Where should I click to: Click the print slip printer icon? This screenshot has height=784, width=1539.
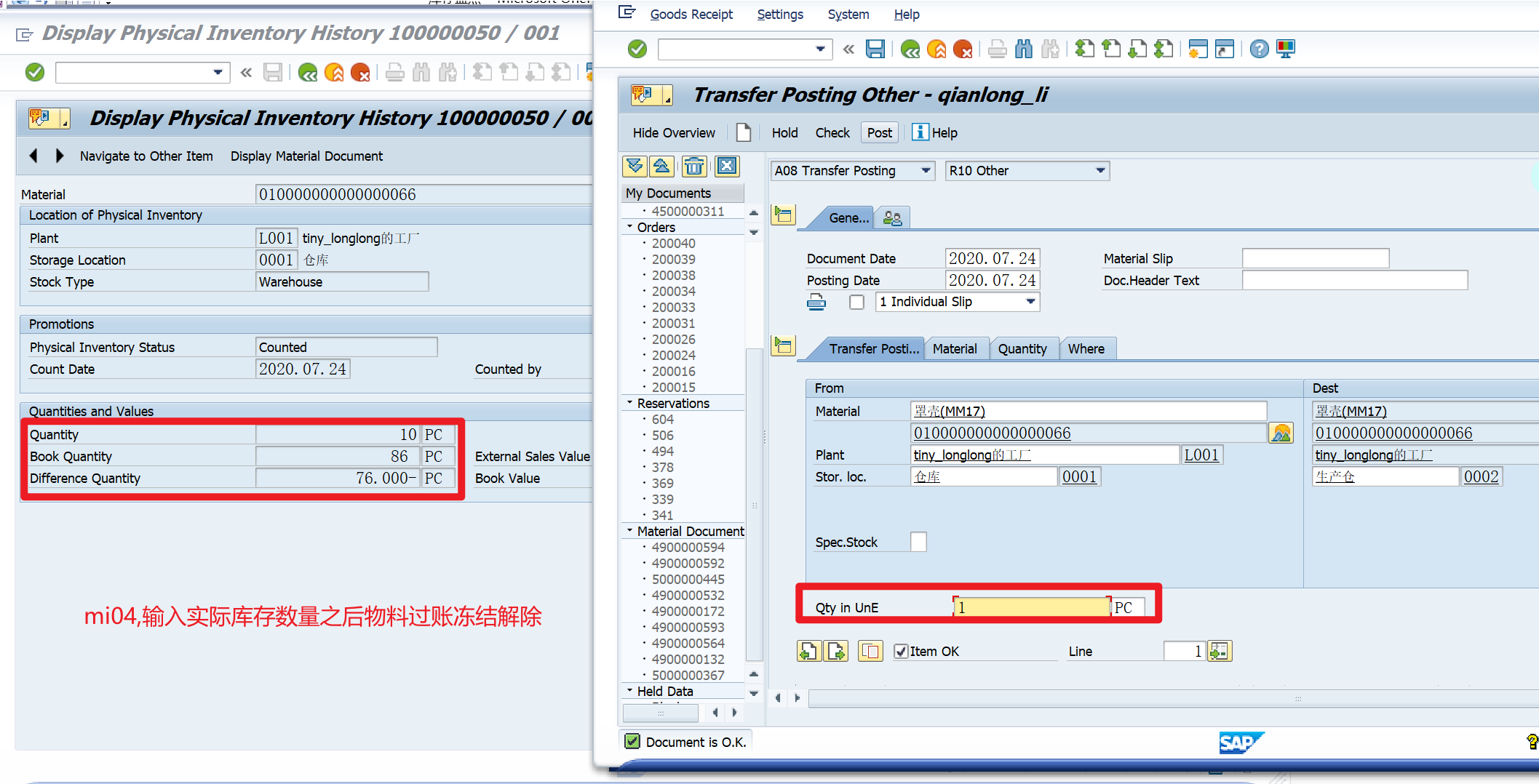(x=816, y=302)
